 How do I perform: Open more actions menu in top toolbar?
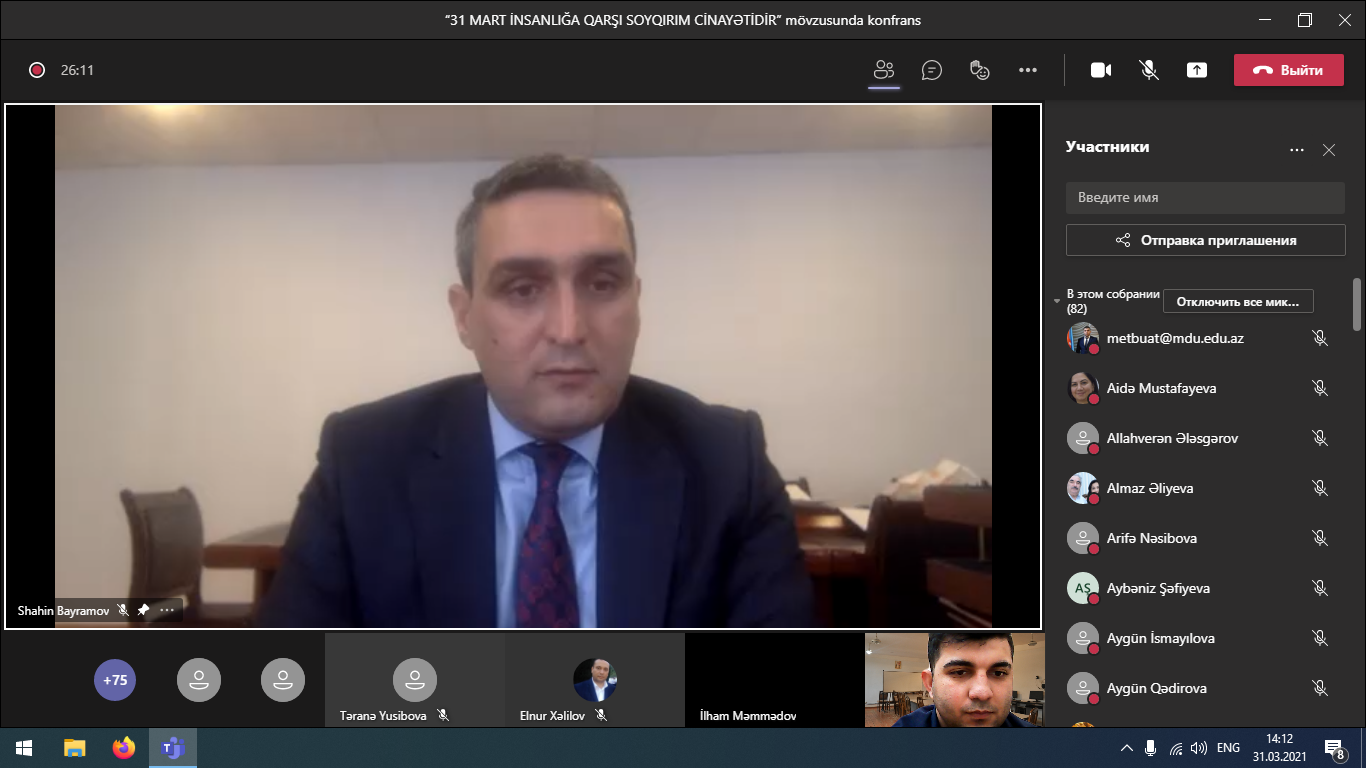click(1028, 70)
